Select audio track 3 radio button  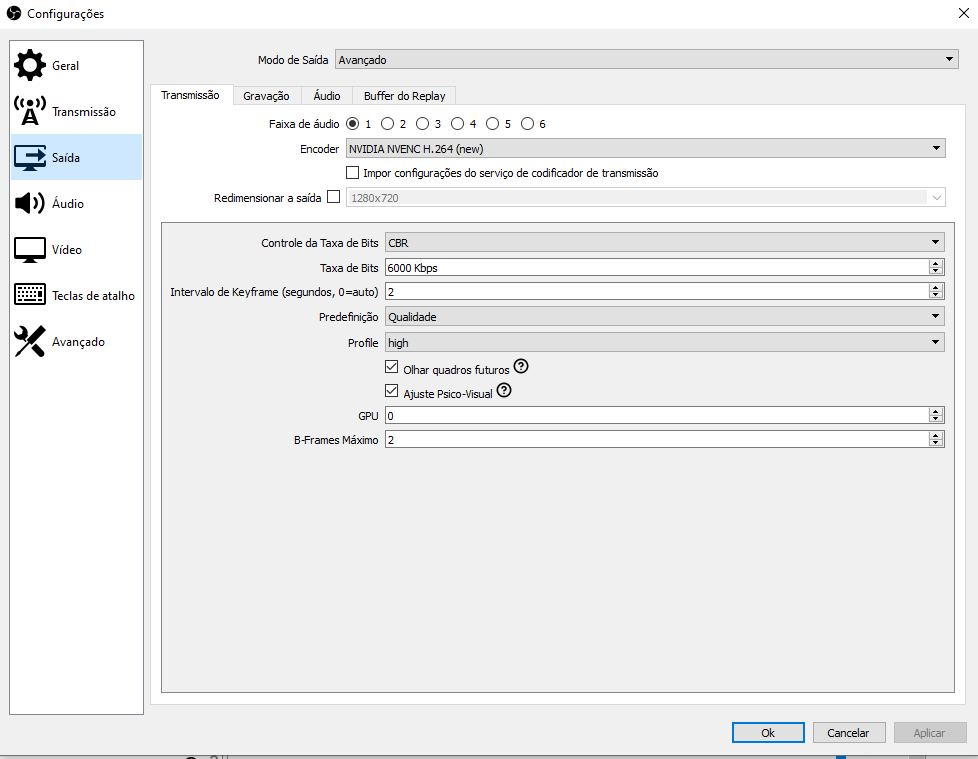(x=422, y=123)
